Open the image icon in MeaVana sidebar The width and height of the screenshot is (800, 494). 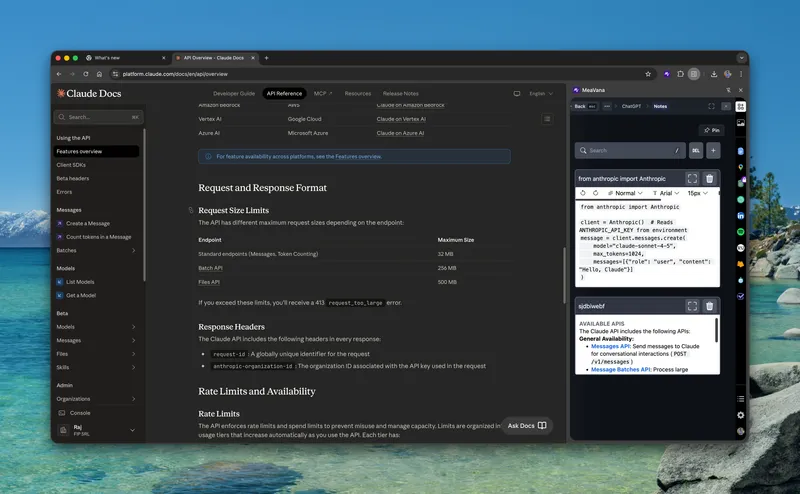point(741,122)
